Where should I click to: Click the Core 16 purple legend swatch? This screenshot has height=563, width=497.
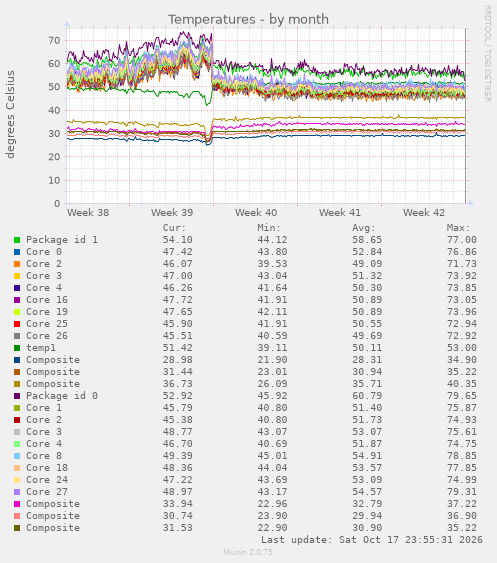(17, 300)
